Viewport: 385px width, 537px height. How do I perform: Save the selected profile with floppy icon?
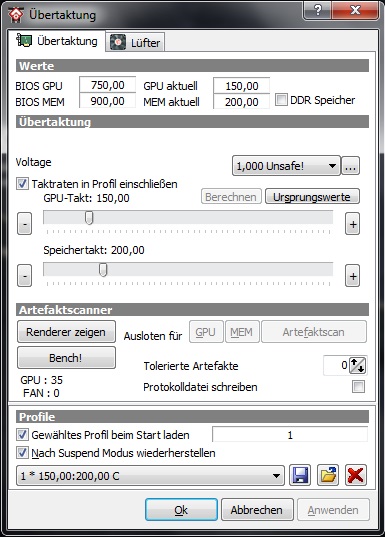pos(300,475)
